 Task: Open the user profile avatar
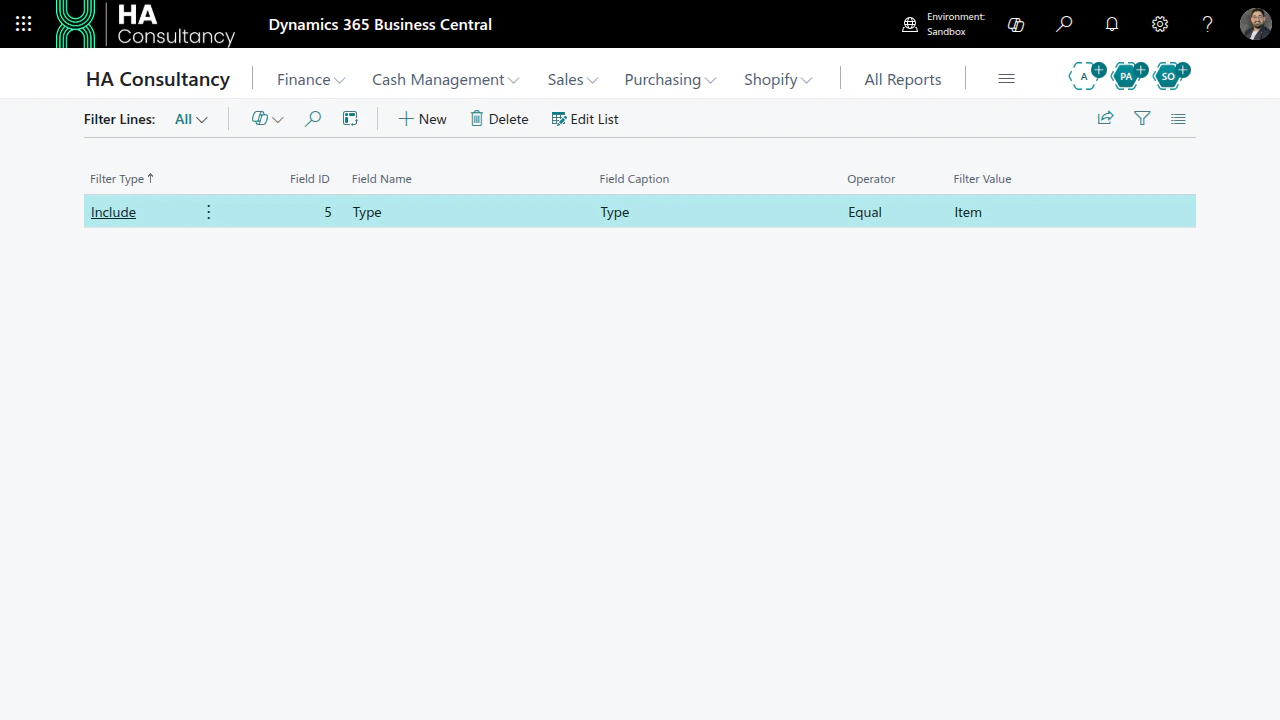click(x=1255, y=24)
